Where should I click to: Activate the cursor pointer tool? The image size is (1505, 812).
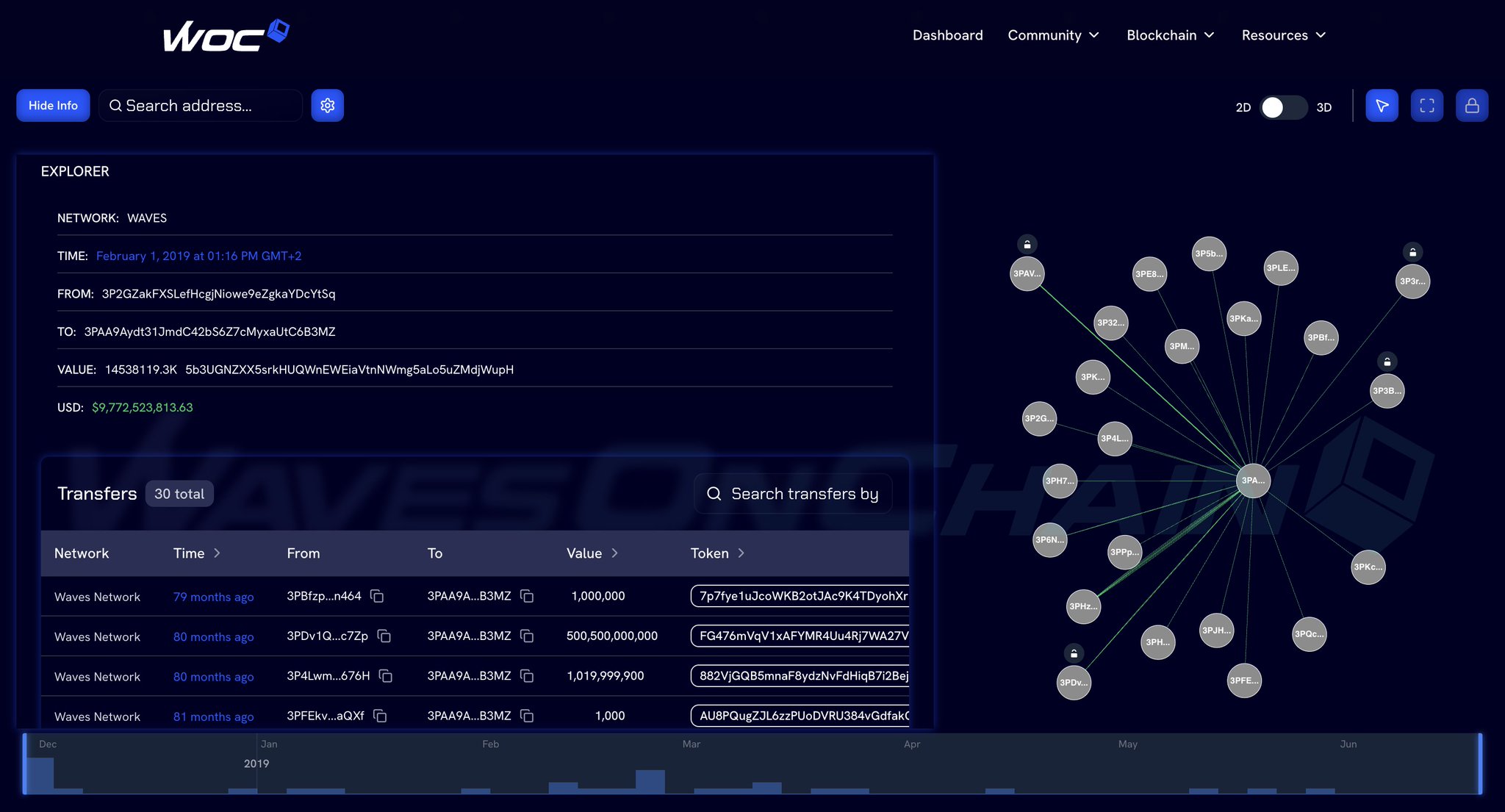tap(1382, 106)
